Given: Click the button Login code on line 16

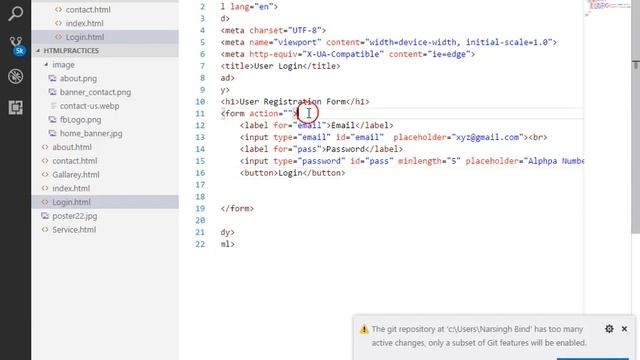Looking at the screenshot, I should click(292, 173).
